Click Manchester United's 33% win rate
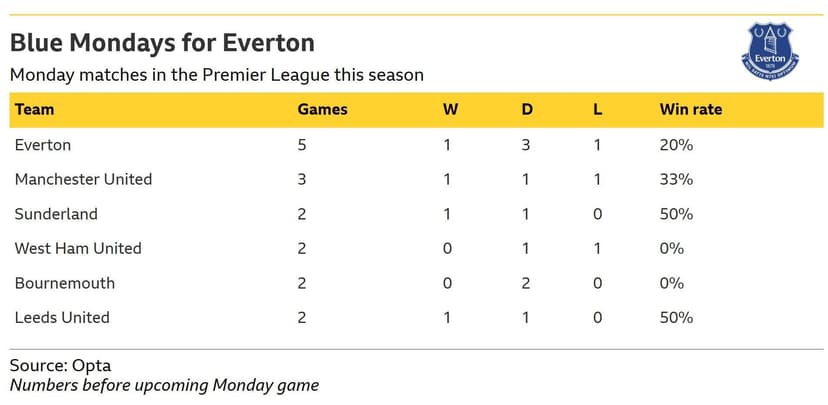 point(676,179)
